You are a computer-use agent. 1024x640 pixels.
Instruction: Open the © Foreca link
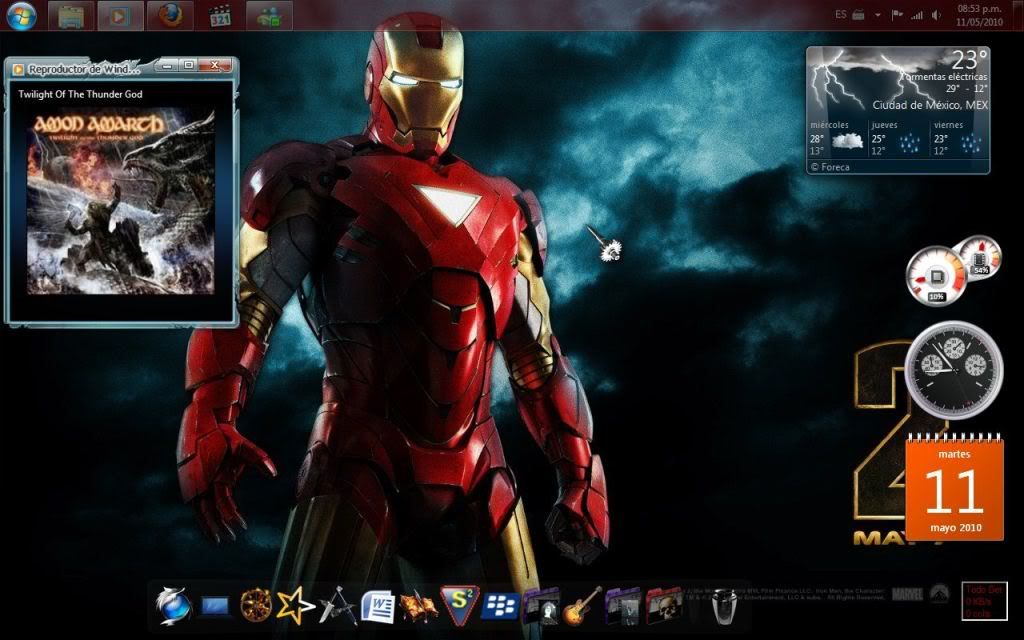tap(830, 167)
